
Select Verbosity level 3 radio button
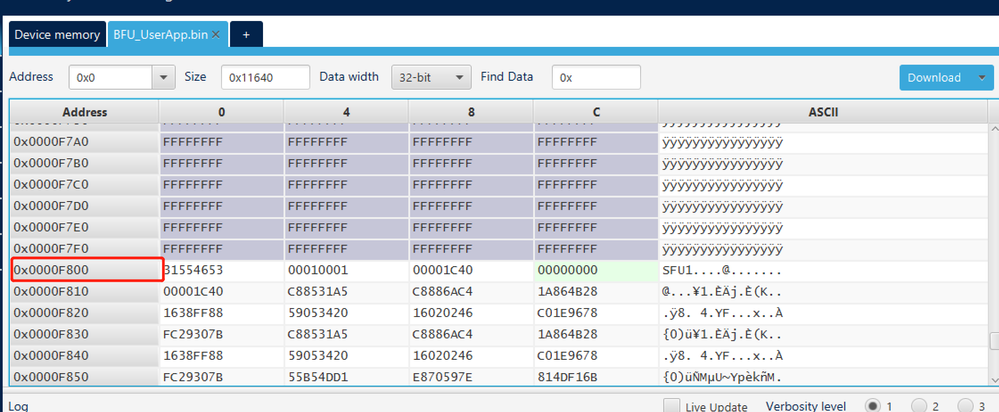coord(966,406)
